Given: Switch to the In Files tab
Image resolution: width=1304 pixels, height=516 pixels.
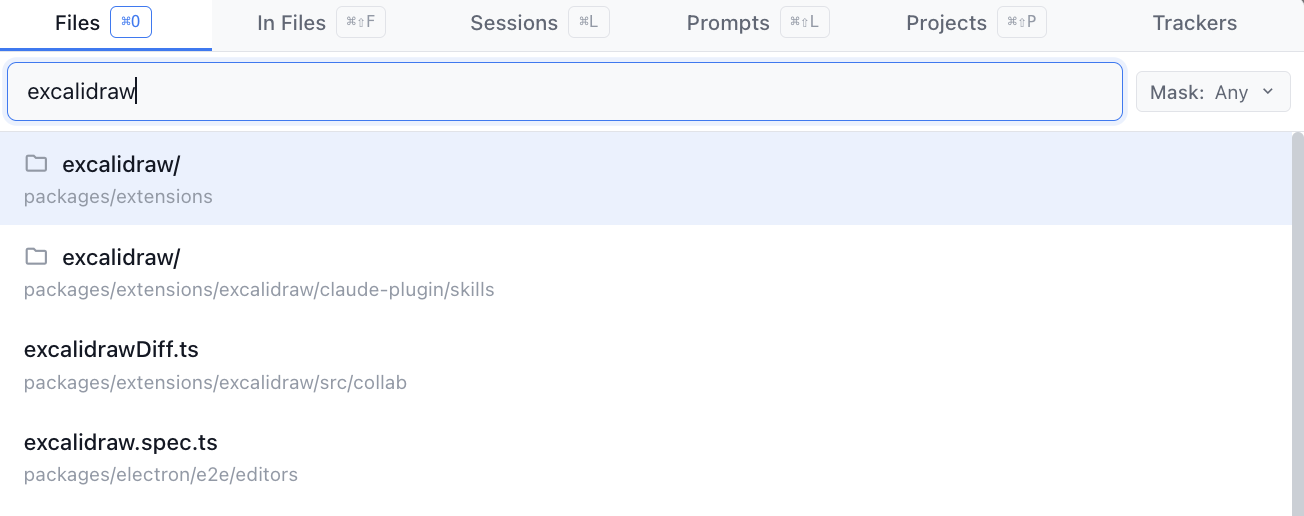Looking at the screenshot, I should pyautogui.click(x=322, y=23).
